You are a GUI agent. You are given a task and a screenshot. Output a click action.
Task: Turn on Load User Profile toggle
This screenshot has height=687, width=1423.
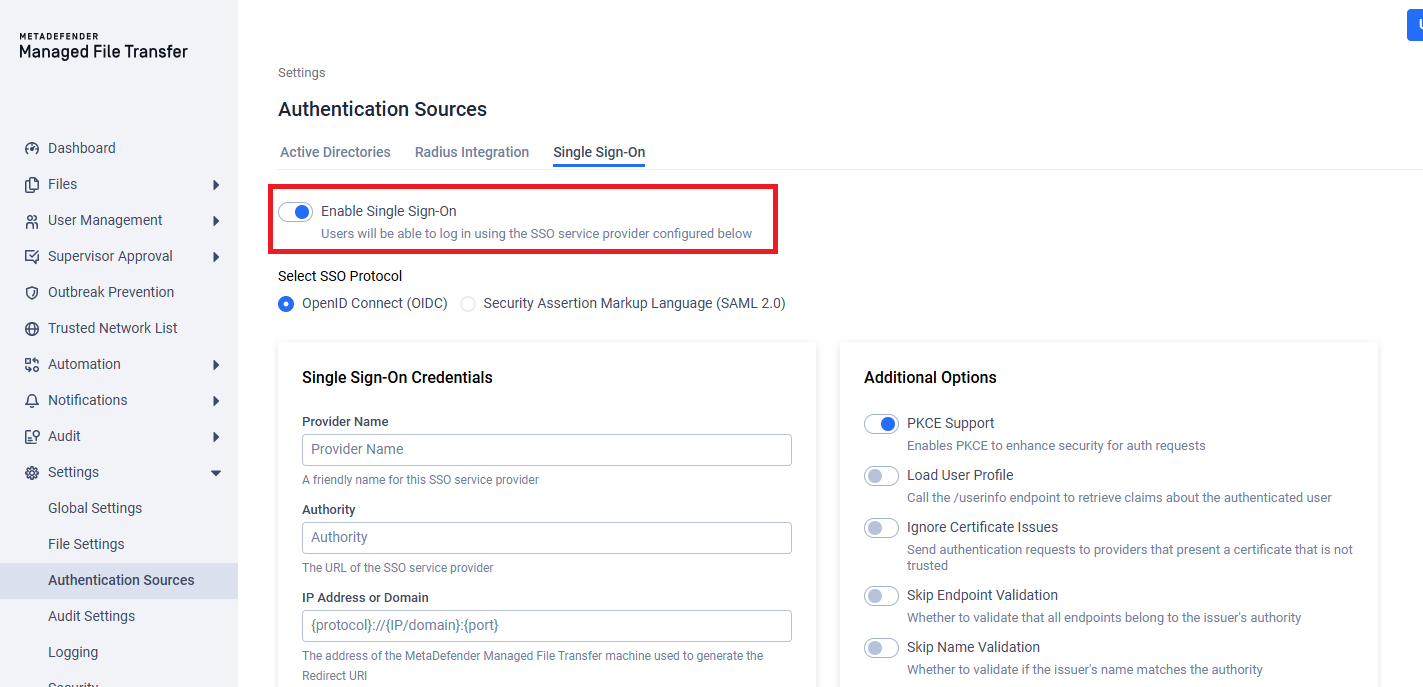(881, 476)
